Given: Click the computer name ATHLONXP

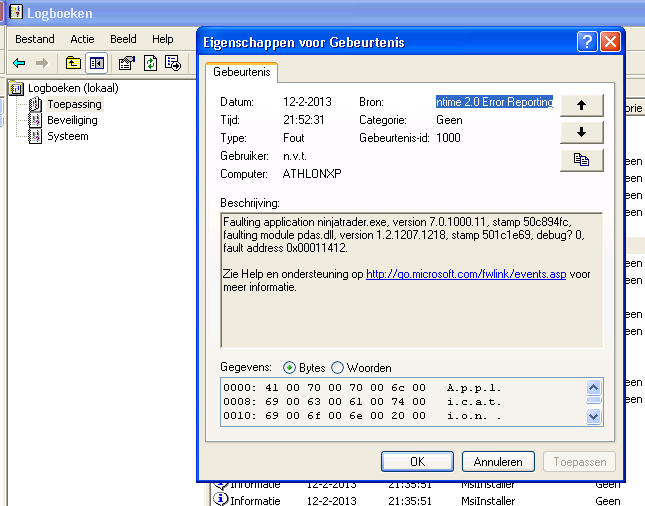Looking at the screenshot, I should click(312, 174).
